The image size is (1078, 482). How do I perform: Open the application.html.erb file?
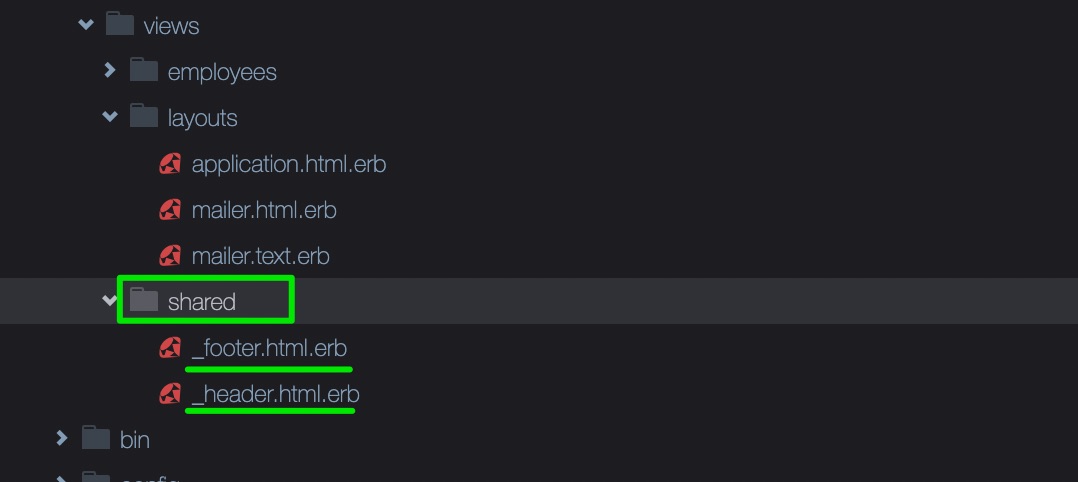click(x=289, y=164)
